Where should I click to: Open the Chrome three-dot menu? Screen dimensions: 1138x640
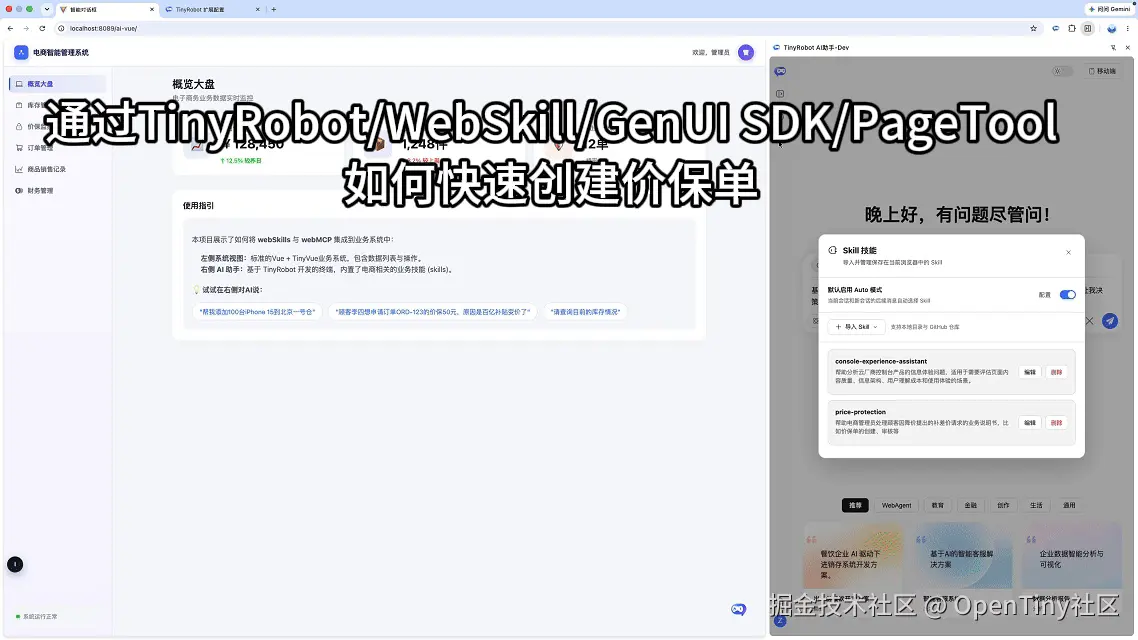pyautogui.click(x=1127, y=28)
